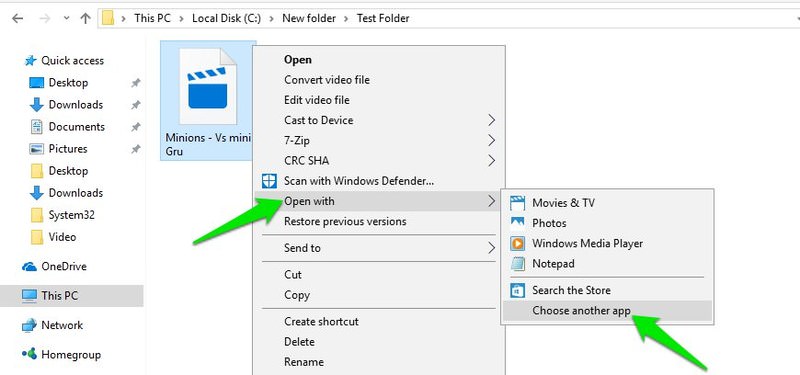Screen dimensions: 800x375
Task: Expand arrow next to 7-Zip
Action: point(491,140)
